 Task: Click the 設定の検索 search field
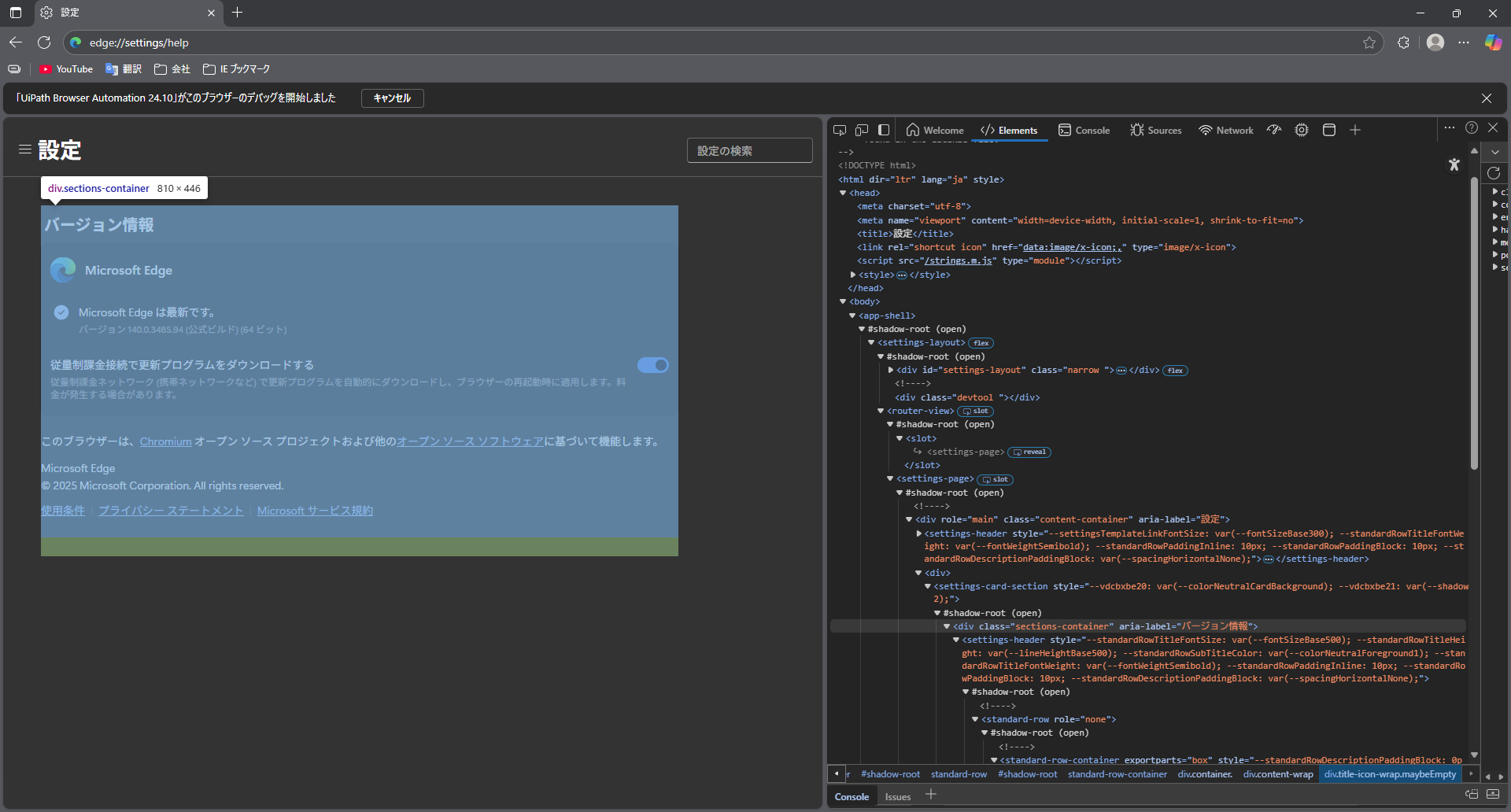point(749,150)
